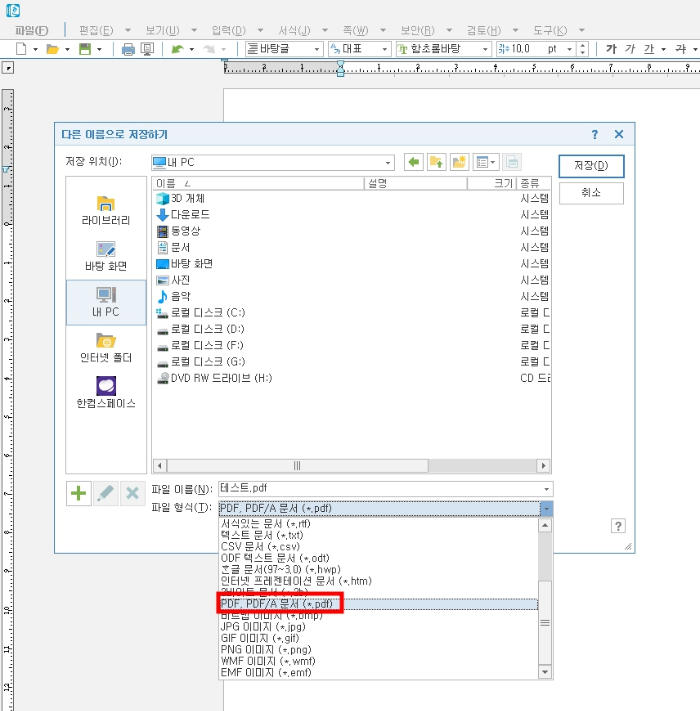
Task: Open the 도구(K) menu
Action: pyautogui.click(x=550, y=30)
